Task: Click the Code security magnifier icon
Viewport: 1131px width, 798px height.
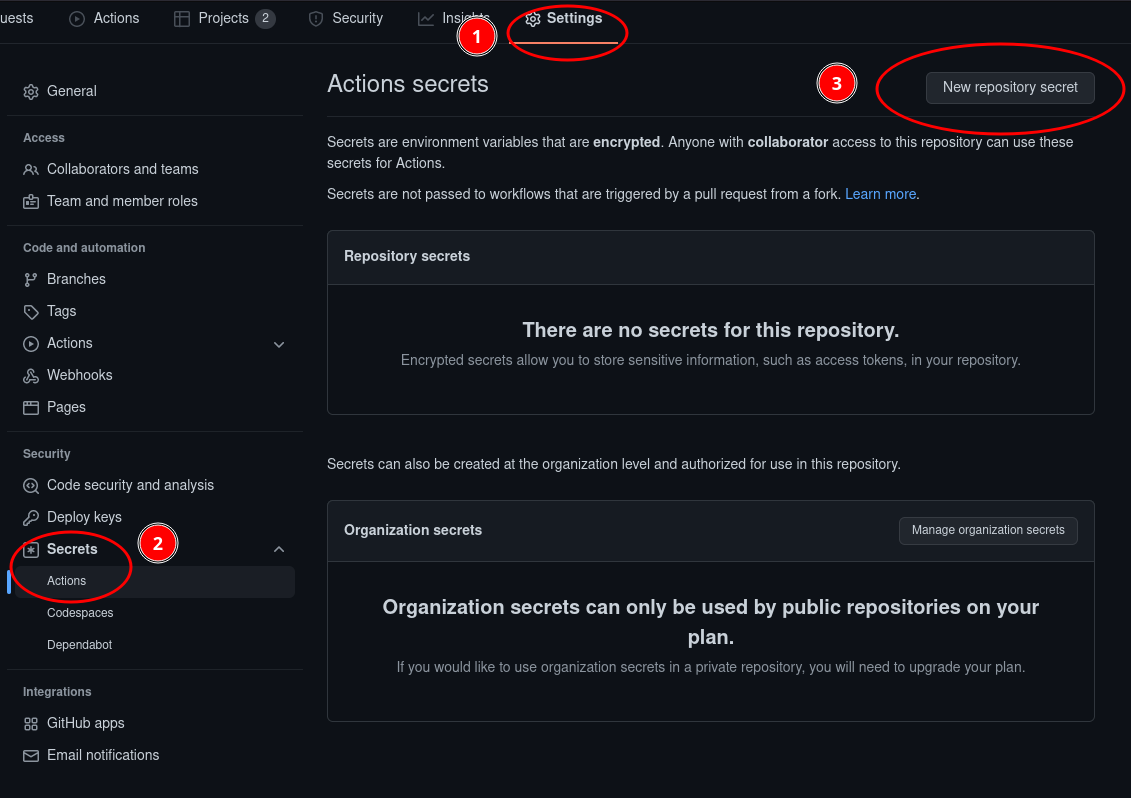Action: pos(31,486)
